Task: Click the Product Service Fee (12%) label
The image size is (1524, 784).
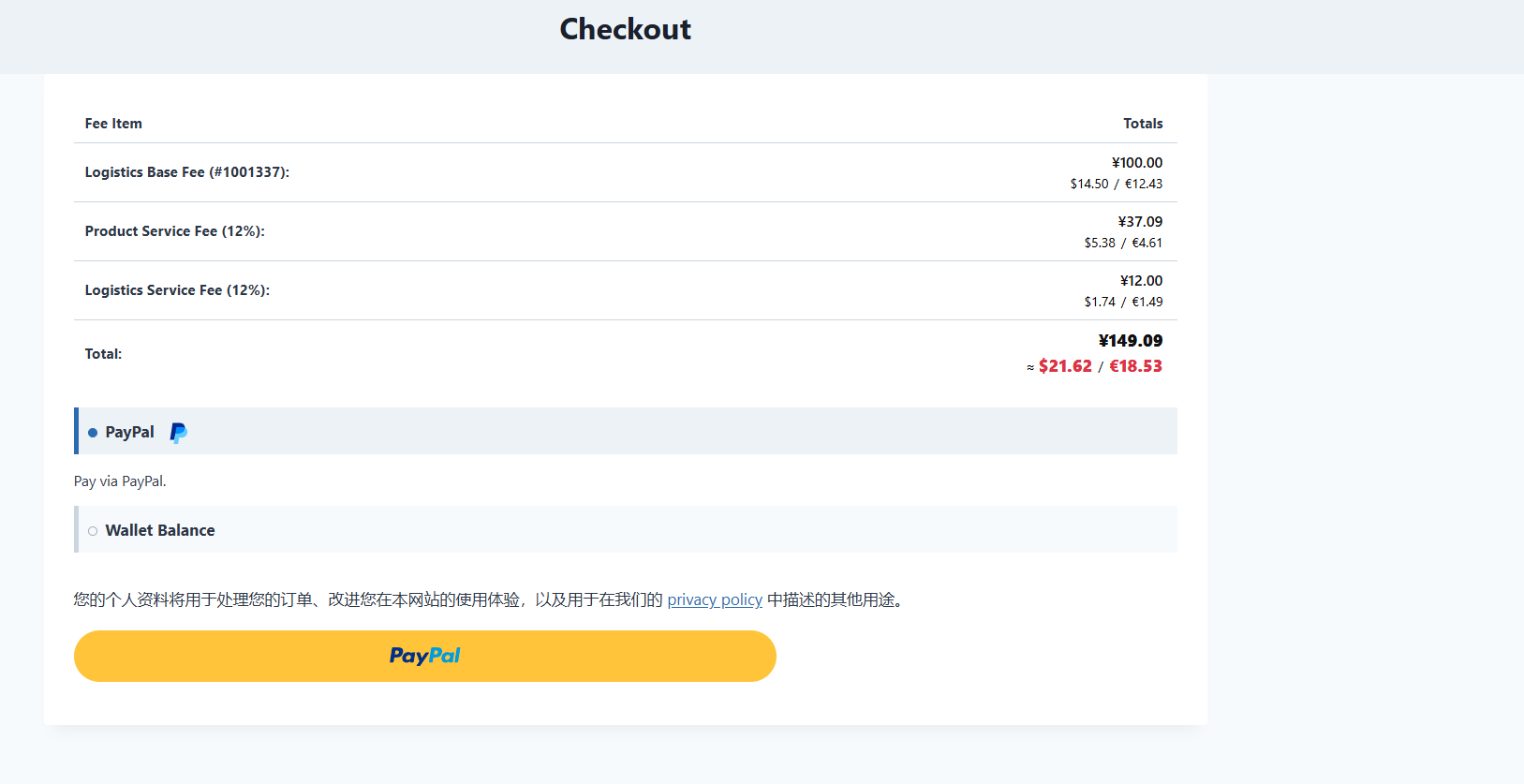Action: click(175, 231)
